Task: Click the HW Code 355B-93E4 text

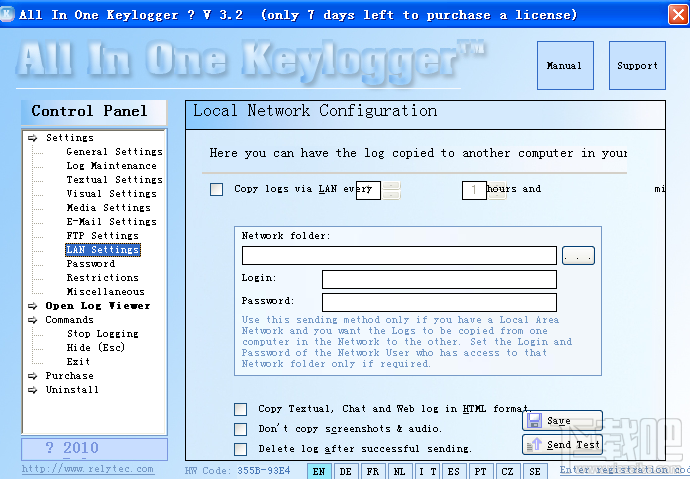Action: click(x=238, y=471)
